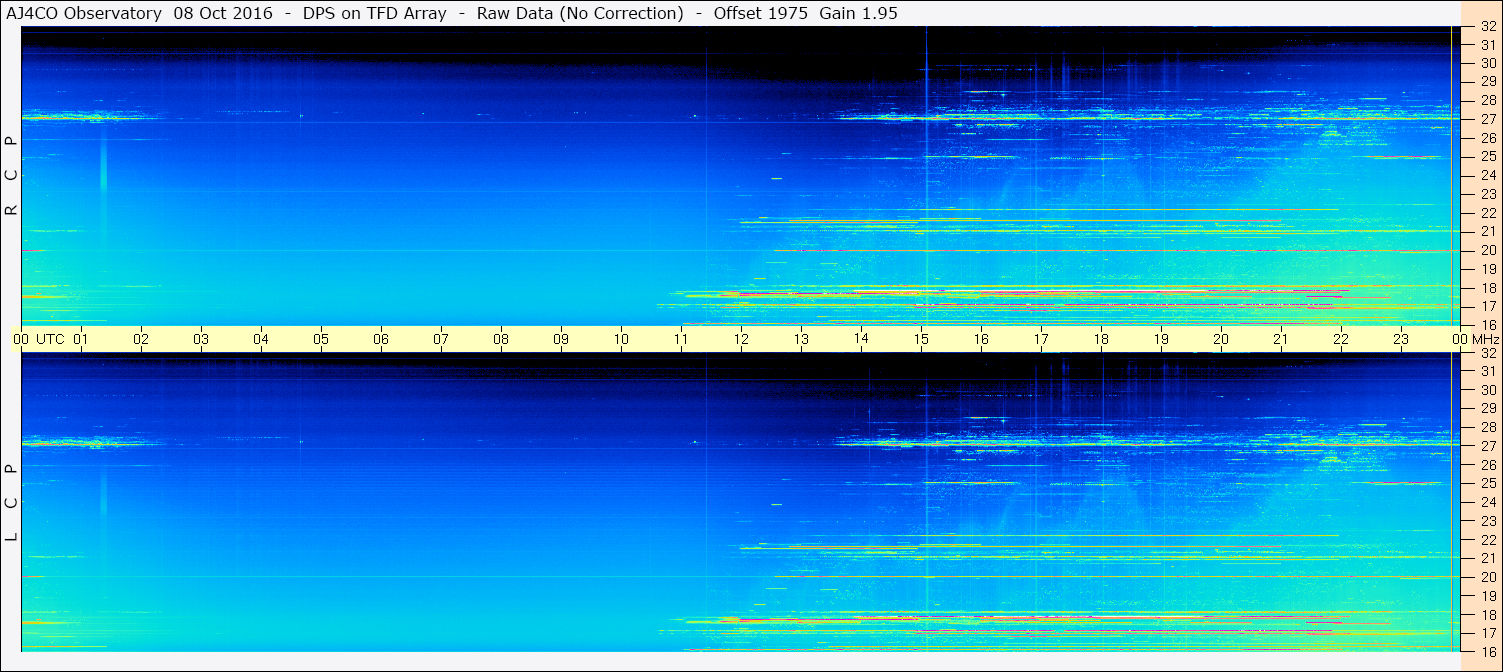Click the 05 hour label on the time axis
The height and width of the screenshot is (672, 1503).
(321, 339)
